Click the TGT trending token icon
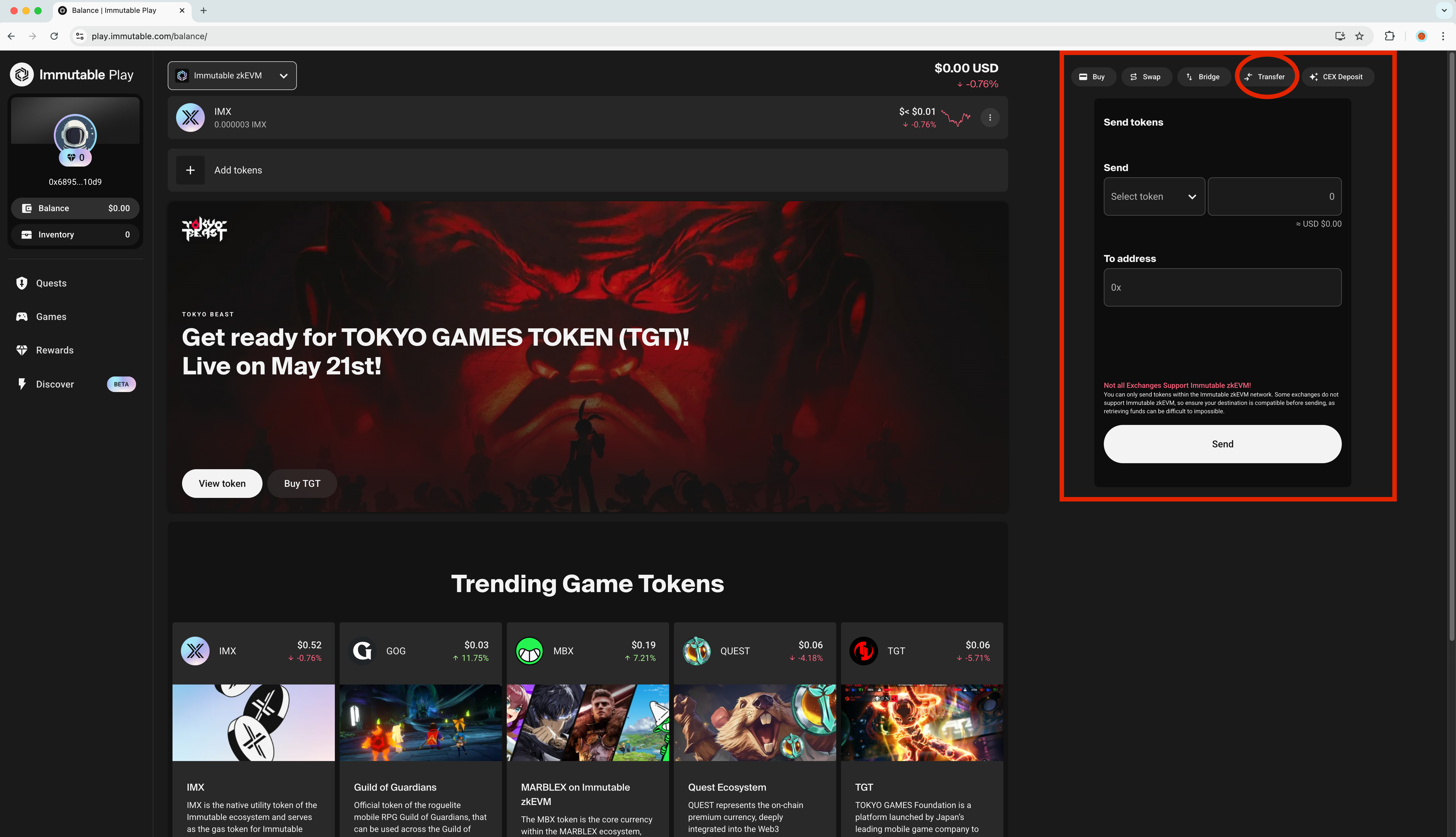This screenshot has height=837, width=1456. (864, 651)
